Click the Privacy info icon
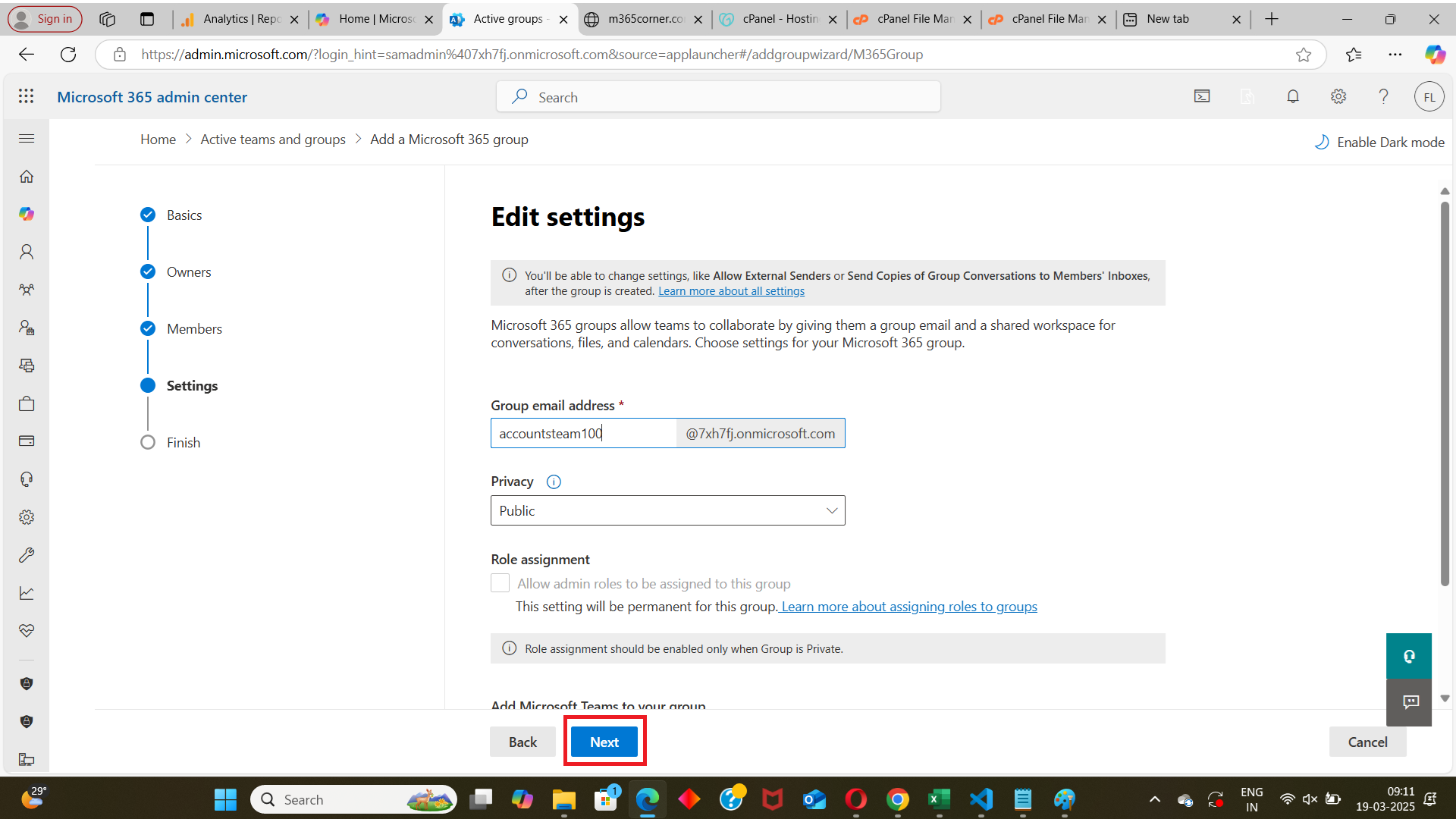This screenshot has width=1456, height=819. click(554, 482)
